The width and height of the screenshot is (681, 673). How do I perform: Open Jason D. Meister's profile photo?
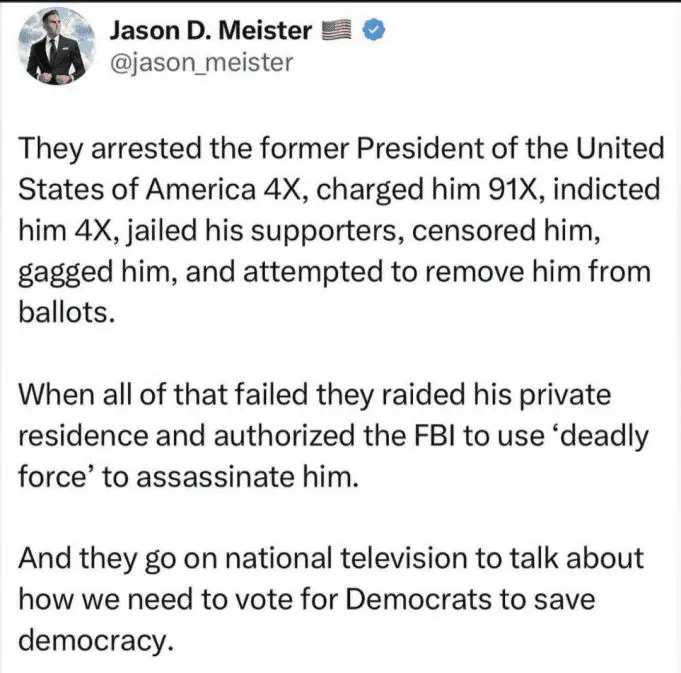(x=56, y=47)
